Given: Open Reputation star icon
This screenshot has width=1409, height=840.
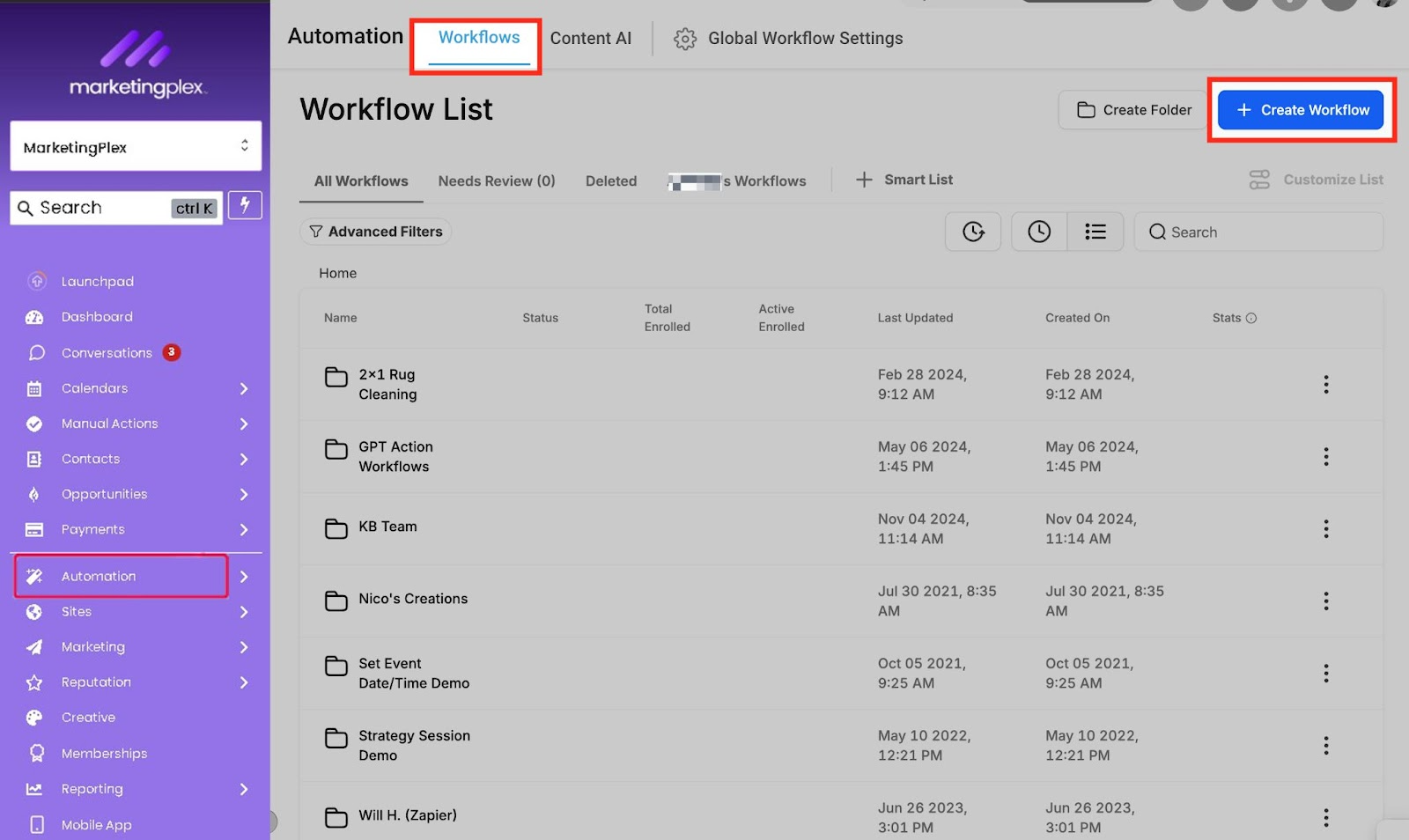Looking at the screenshot, I should point(34,682).
